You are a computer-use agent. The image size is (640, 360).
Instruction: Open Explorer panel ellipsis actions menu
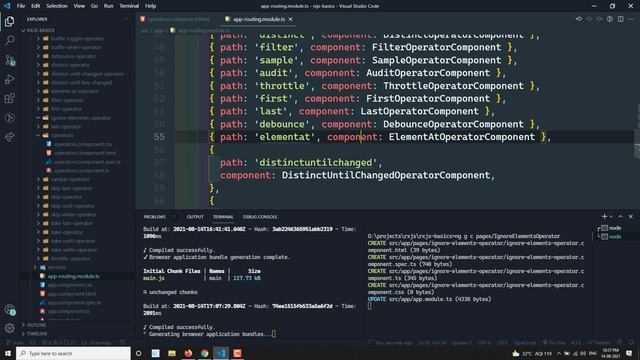(x=125, y=19)
